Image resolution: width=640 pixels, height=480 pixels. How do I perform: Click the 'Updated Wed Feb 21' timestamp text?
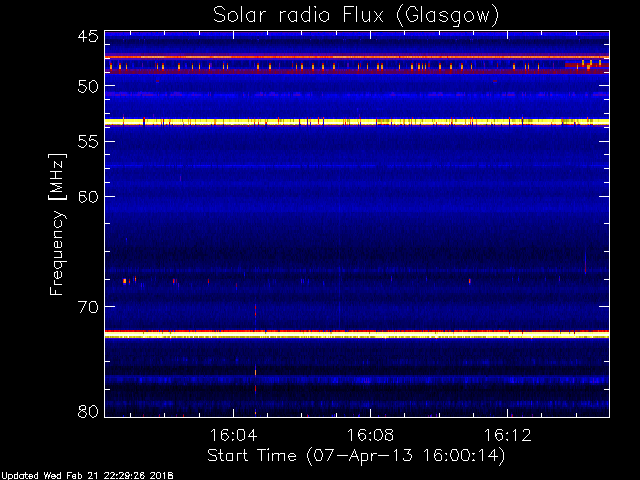tap(87, 476)
